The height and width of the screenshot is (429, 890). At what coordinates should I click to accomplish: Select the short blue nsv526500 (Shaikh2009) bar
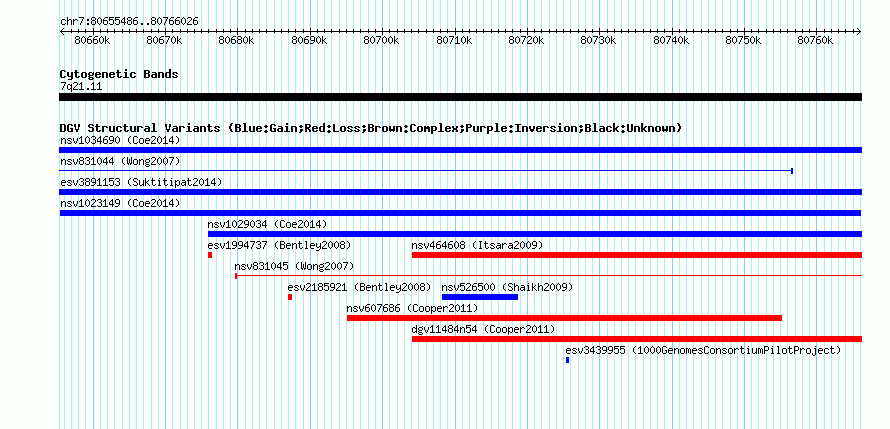480,297
